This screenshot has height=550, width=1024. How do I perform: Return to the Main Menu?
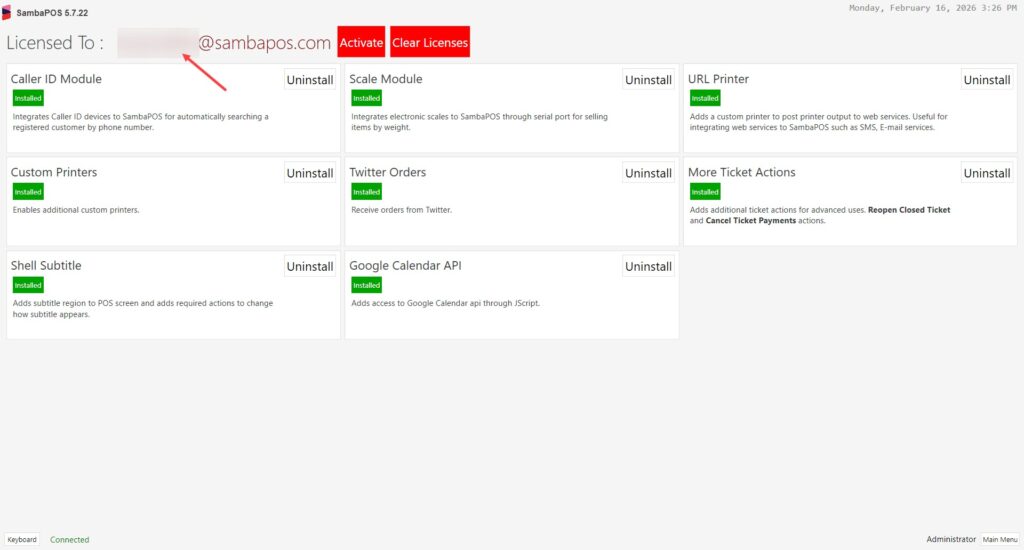point(999,540)
